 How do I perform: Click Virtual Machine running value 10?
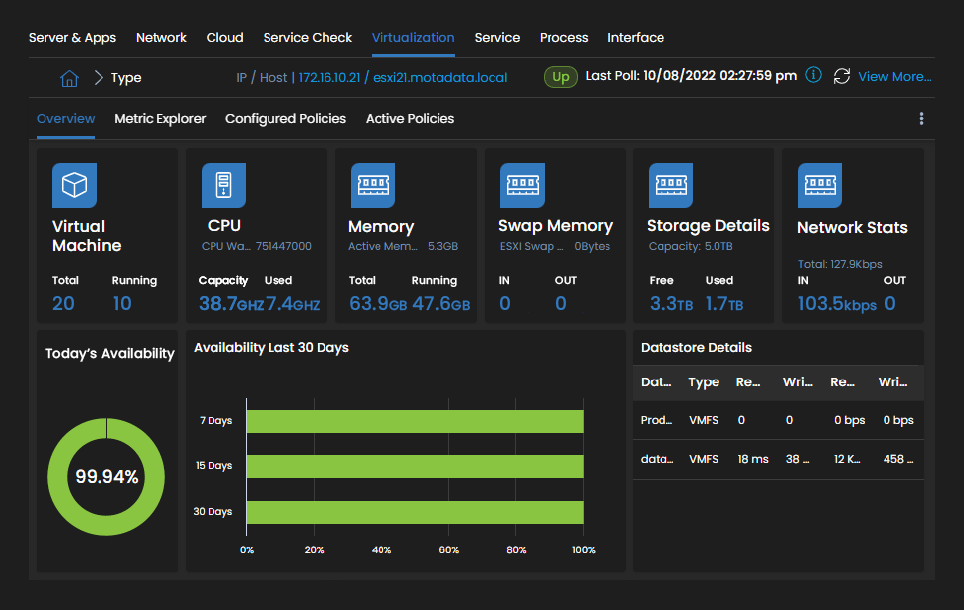[122, 303]
